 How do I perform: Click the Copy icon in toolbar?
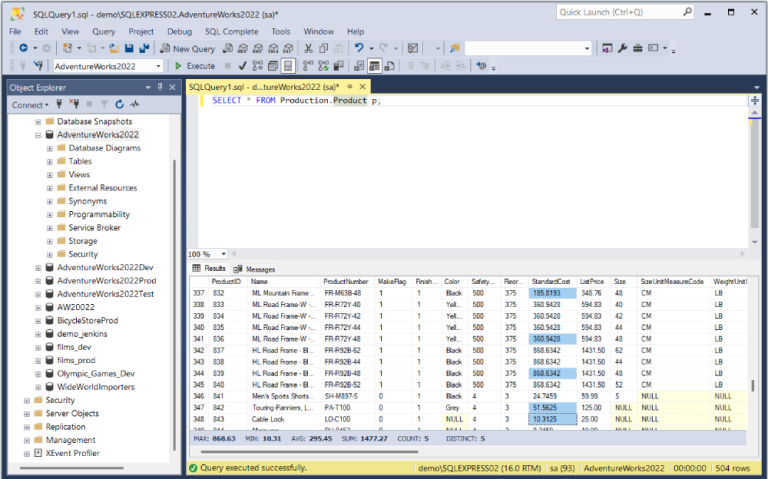[x=323, y=48]
